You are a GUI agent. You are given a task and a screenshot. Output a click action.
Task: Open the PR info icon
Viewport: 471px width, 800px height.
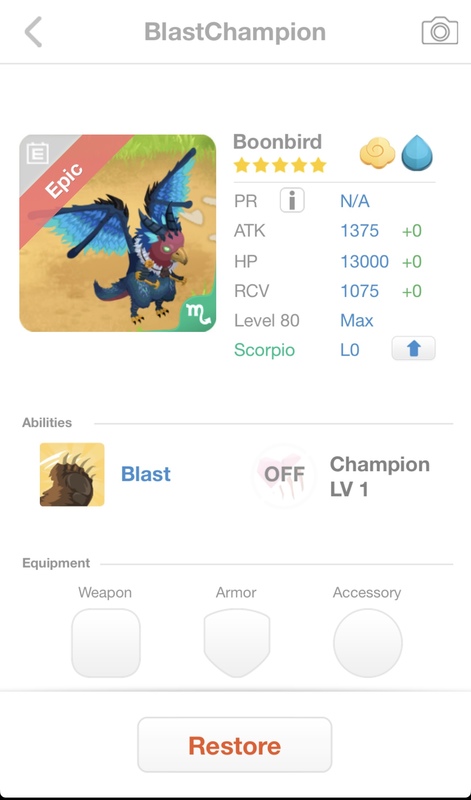click(x=292, y=200)
